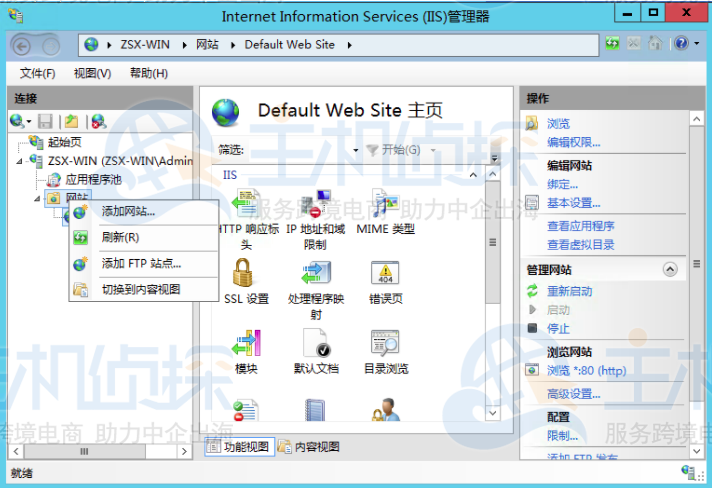Open the 帮助(H) menu
712x488 pixels.
coord(148,73)
